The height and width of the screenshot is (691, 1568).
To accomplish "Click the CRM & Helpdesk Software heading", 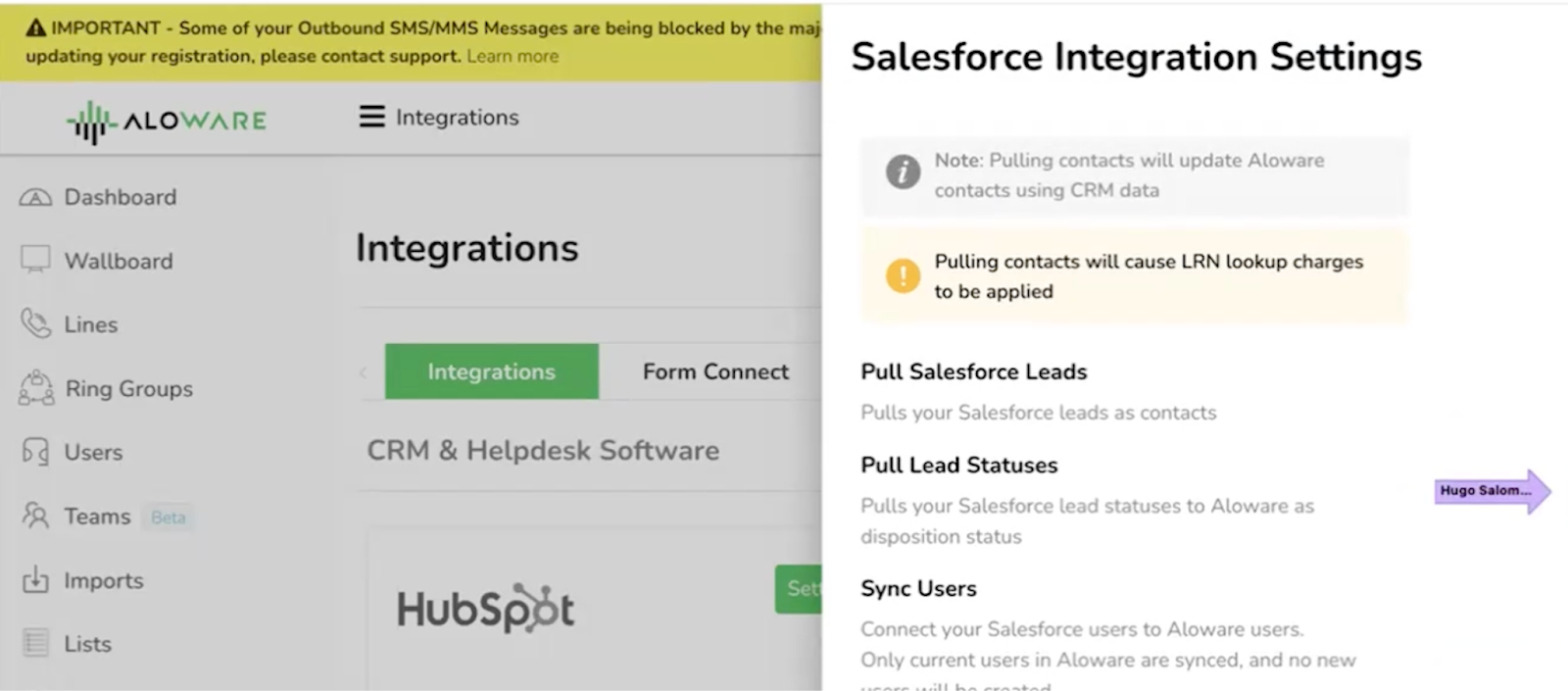I will pyautogui.click(x=543, y=450).
